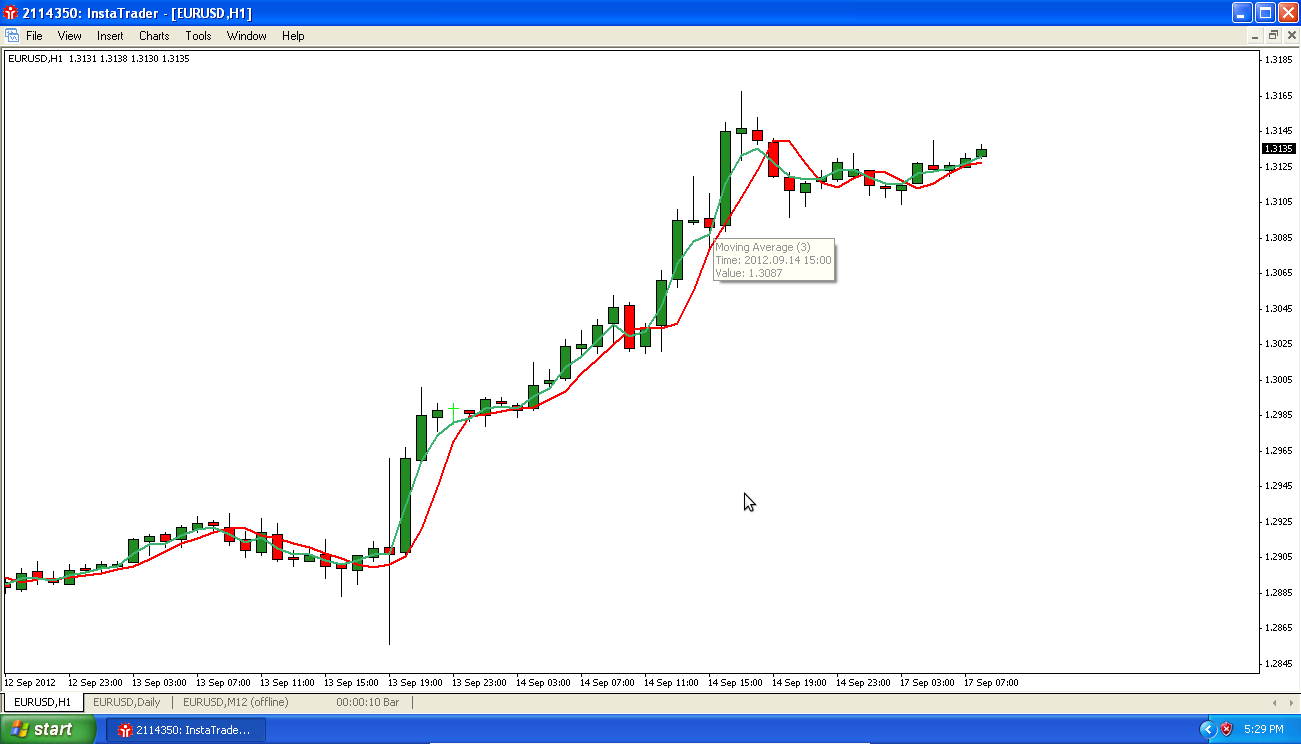
Task: Close the inner EURUSD chart window
Action: point(1290,35)
